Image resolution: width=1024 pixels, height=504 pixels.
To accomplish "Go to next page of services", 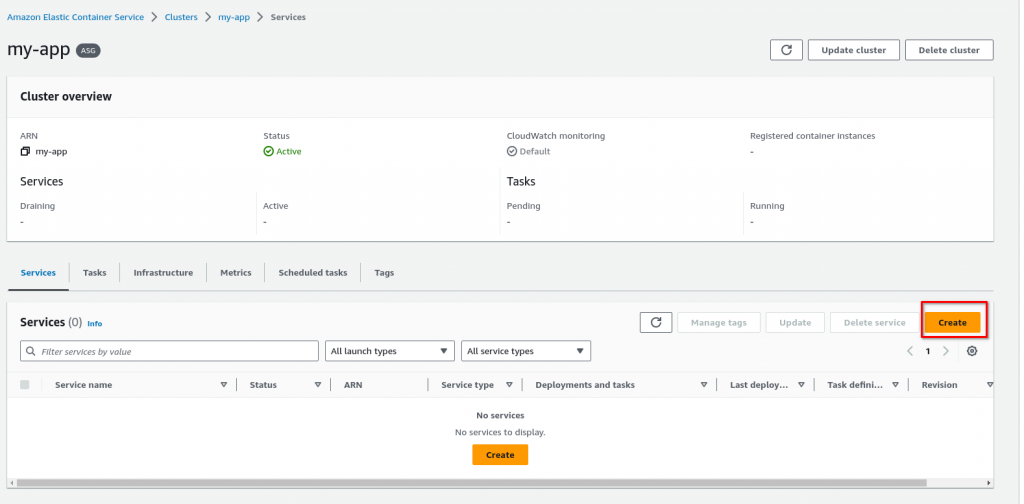I will pyautogui.click(x=946, y=351).
